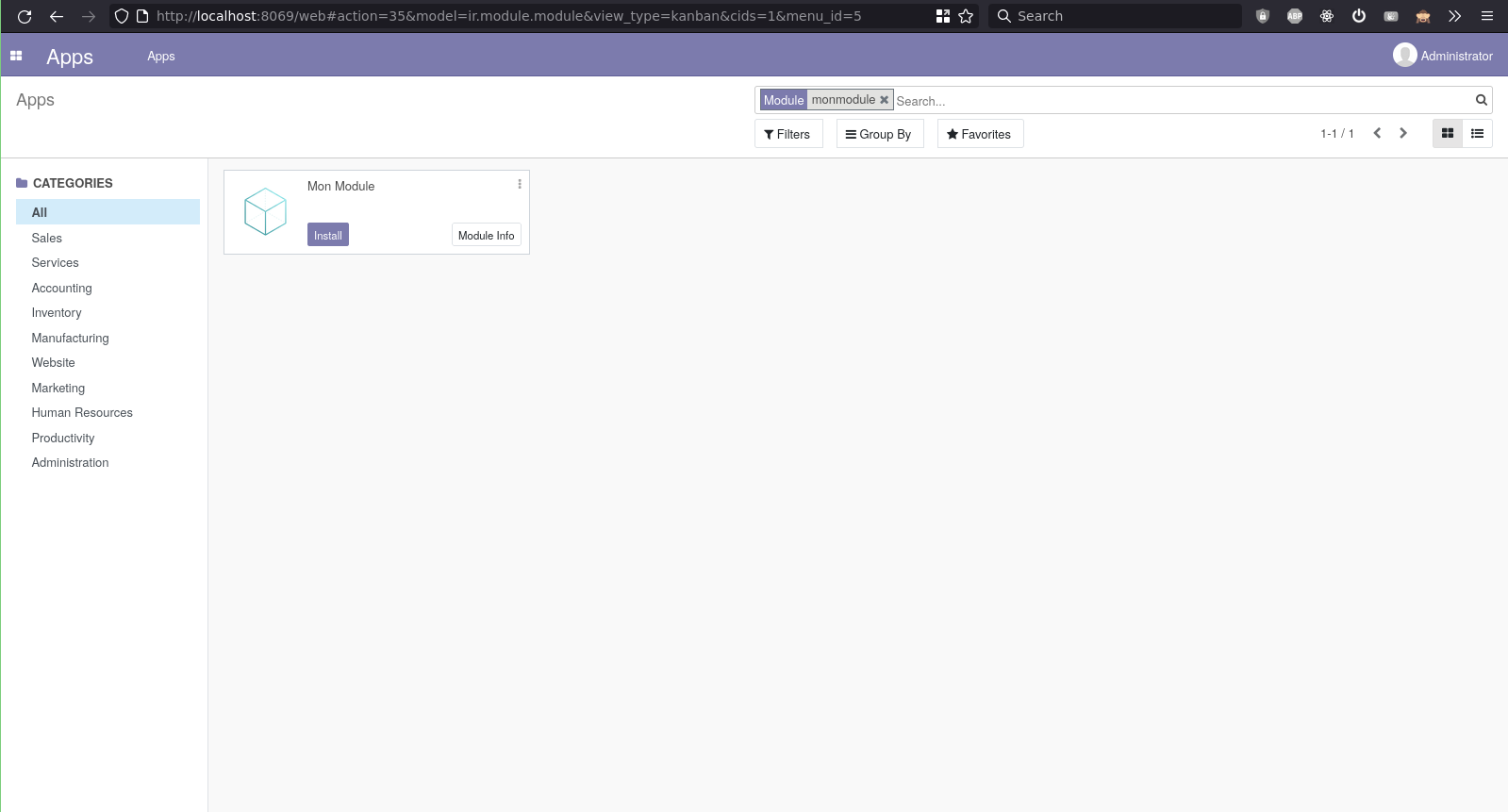Expand the Group By dropdown
The image size is (1508, 812).
(879, 134)
